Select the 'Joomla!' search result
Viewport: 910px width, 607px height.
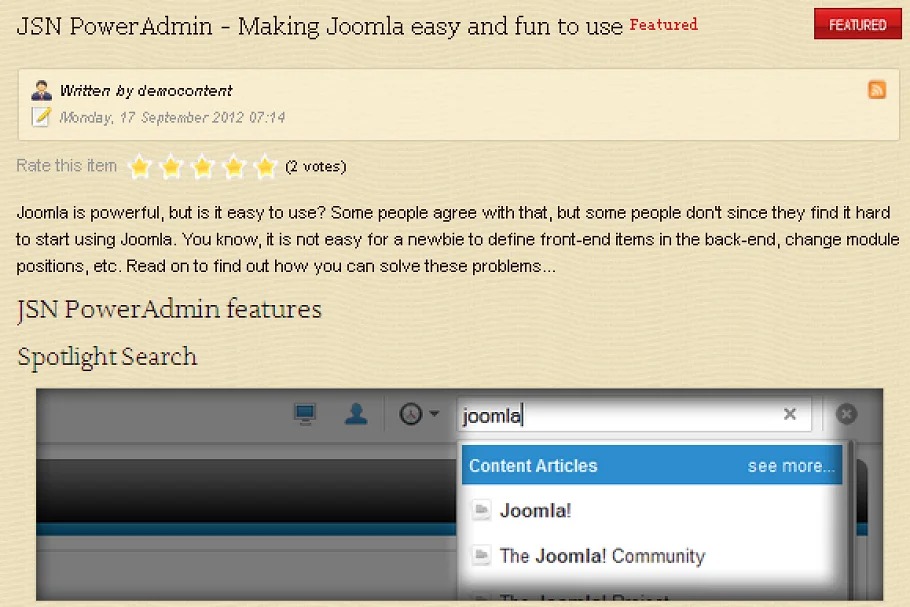[x=535, y=511]
